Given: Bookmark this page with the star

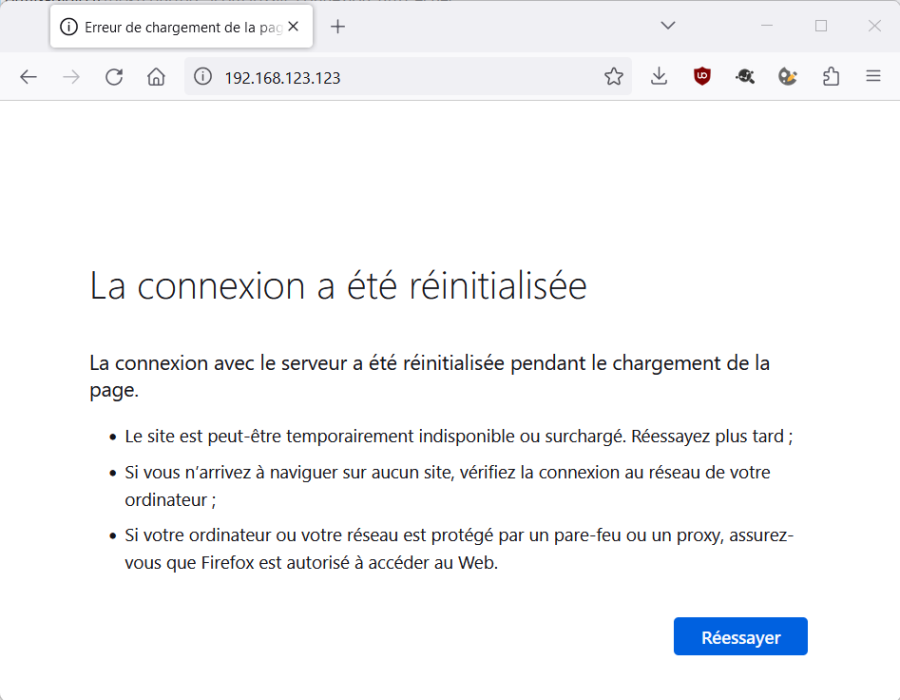Looking at the screenshot, I should 613,77.
